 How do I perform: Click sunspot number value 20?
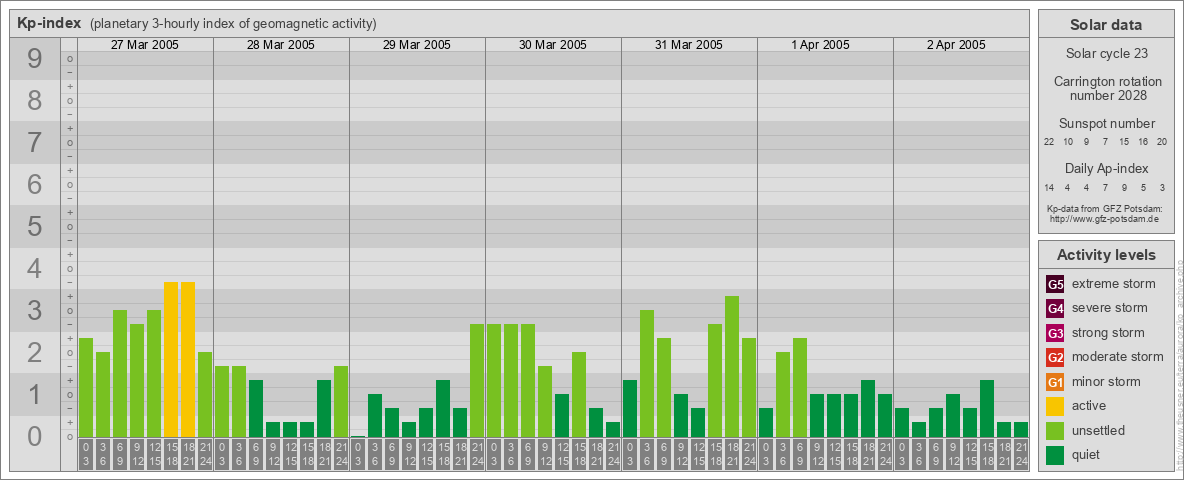pos(1162,142)
